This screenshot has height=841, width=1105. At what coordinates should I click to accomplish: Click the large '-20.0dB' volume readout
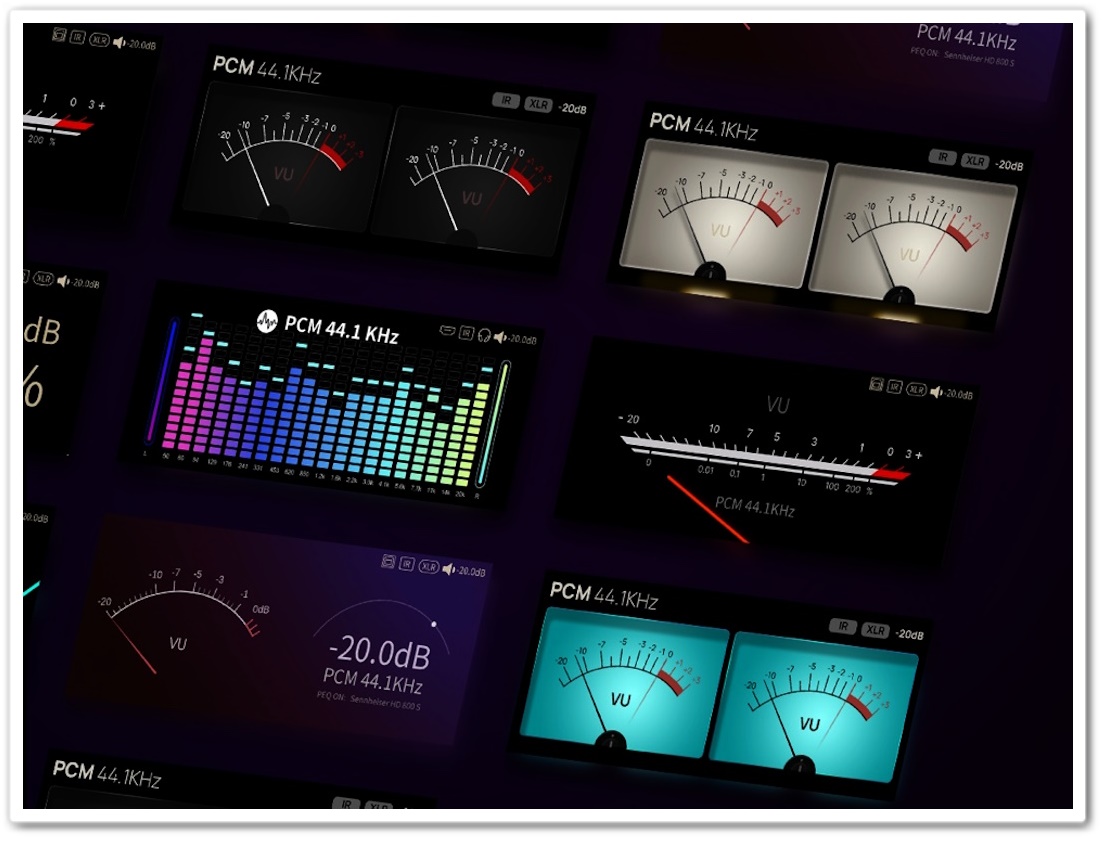[379, 651]
